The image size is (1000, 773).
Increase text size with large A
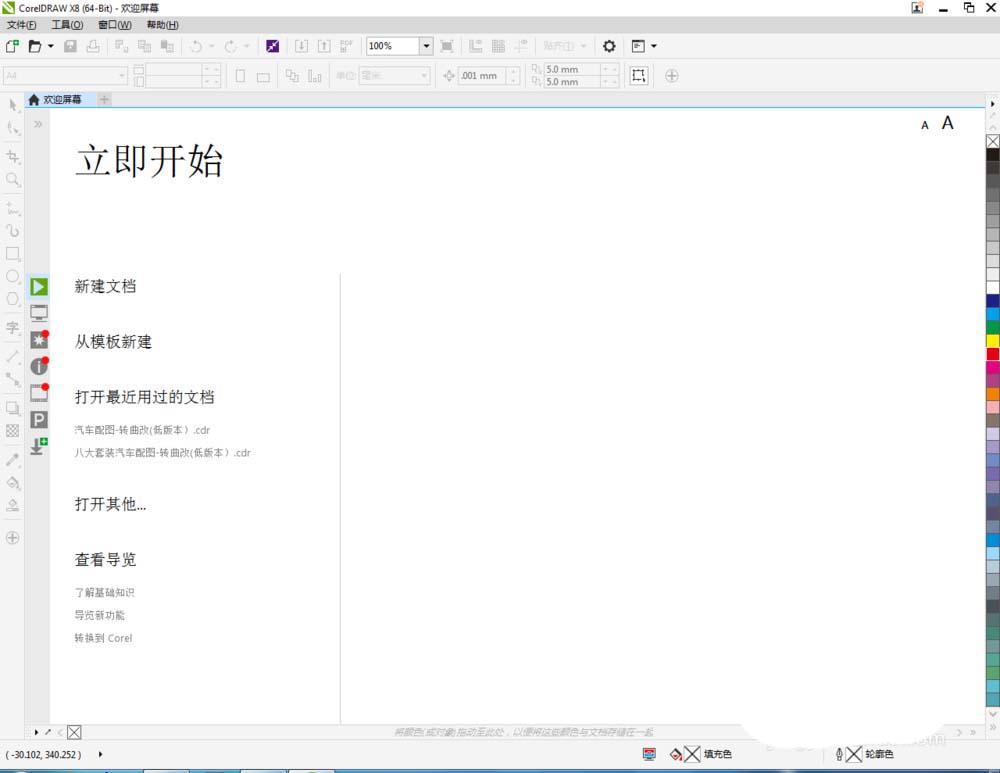tap(948, 123)
